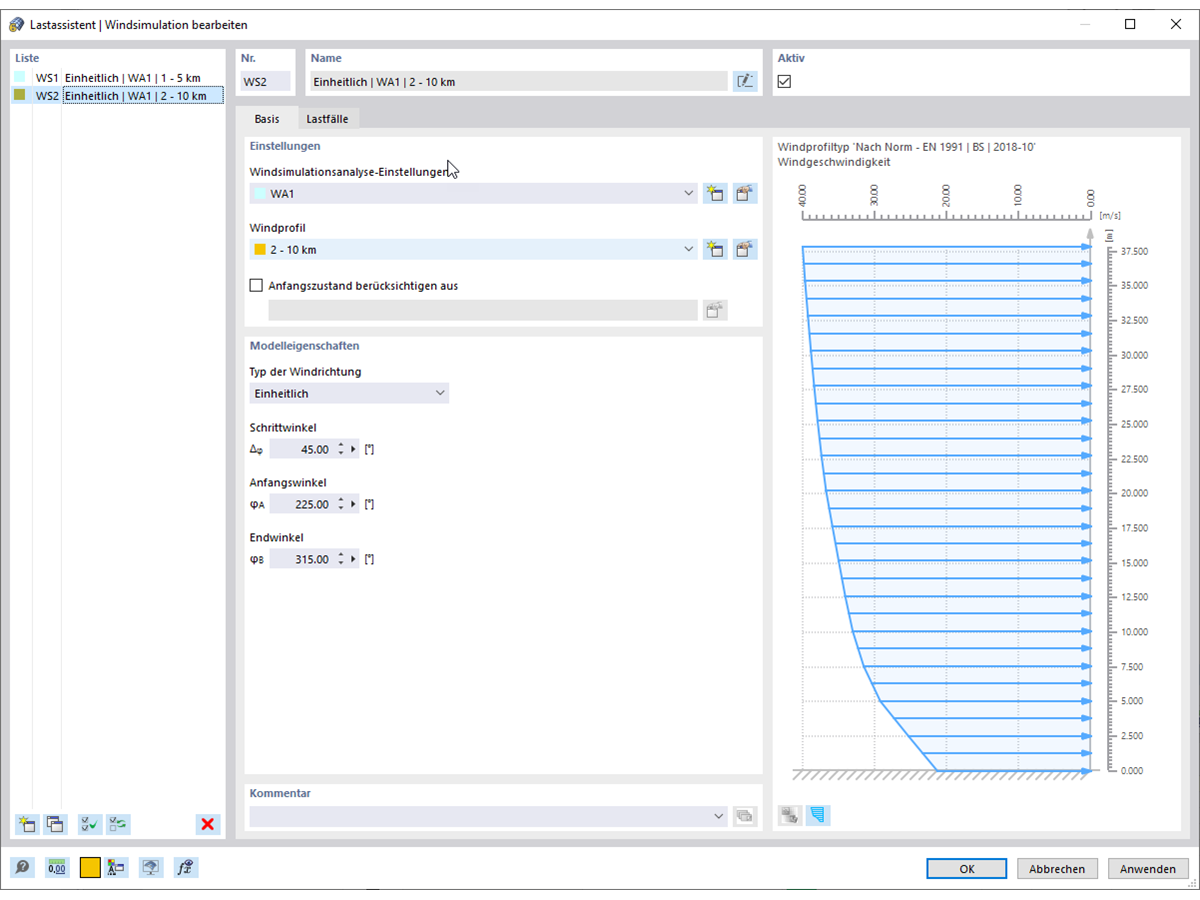Viewport: 1200px width, 900px height.
Task: Click the Liste panel heading
Action: (x=27, y=58)
